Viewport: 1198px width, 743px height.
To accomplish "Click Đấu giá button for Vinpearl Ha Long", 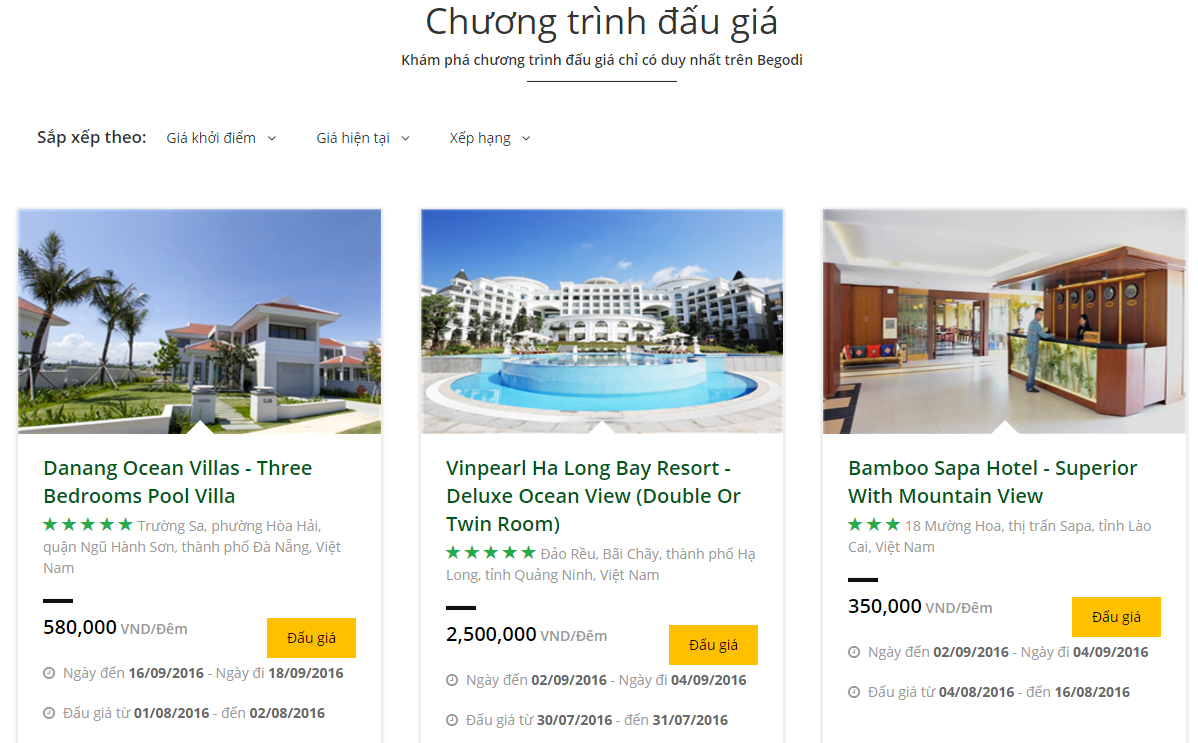I will coord(714,644).
